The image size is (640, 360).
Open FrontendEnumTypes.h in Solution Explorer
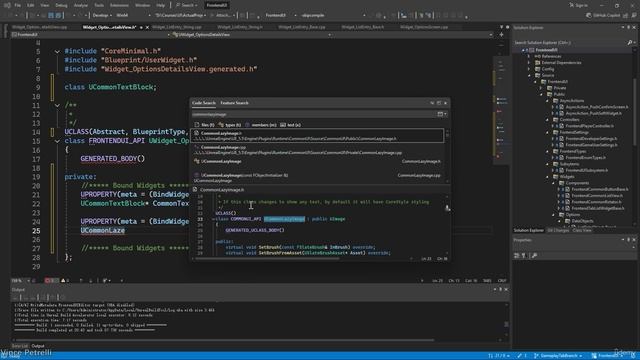586,158
